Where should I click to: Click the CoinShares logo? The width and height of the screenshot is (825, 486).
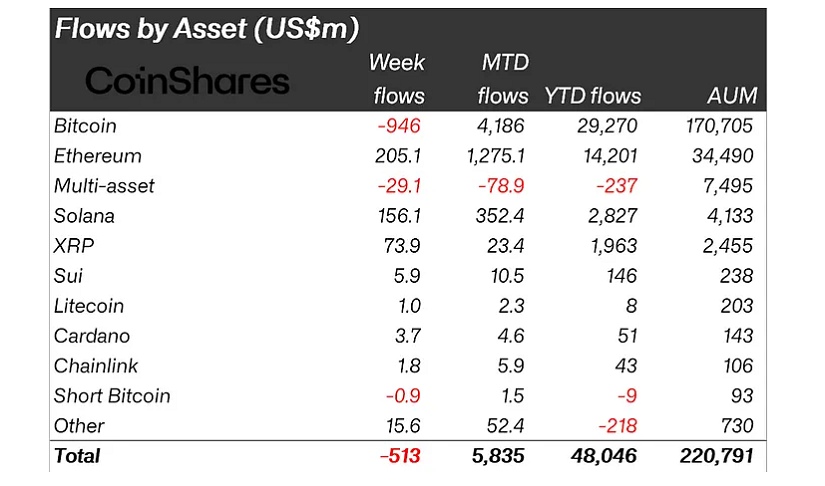pyautogui.click(x=187, y=81)
